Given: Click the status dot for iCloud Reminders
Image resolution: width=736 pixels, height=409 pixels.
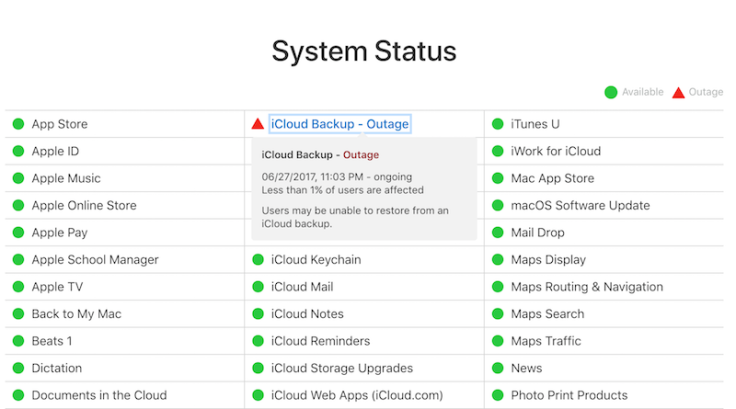Looking at the screenshot, I should pyautogui.click(x=258, y=341).
